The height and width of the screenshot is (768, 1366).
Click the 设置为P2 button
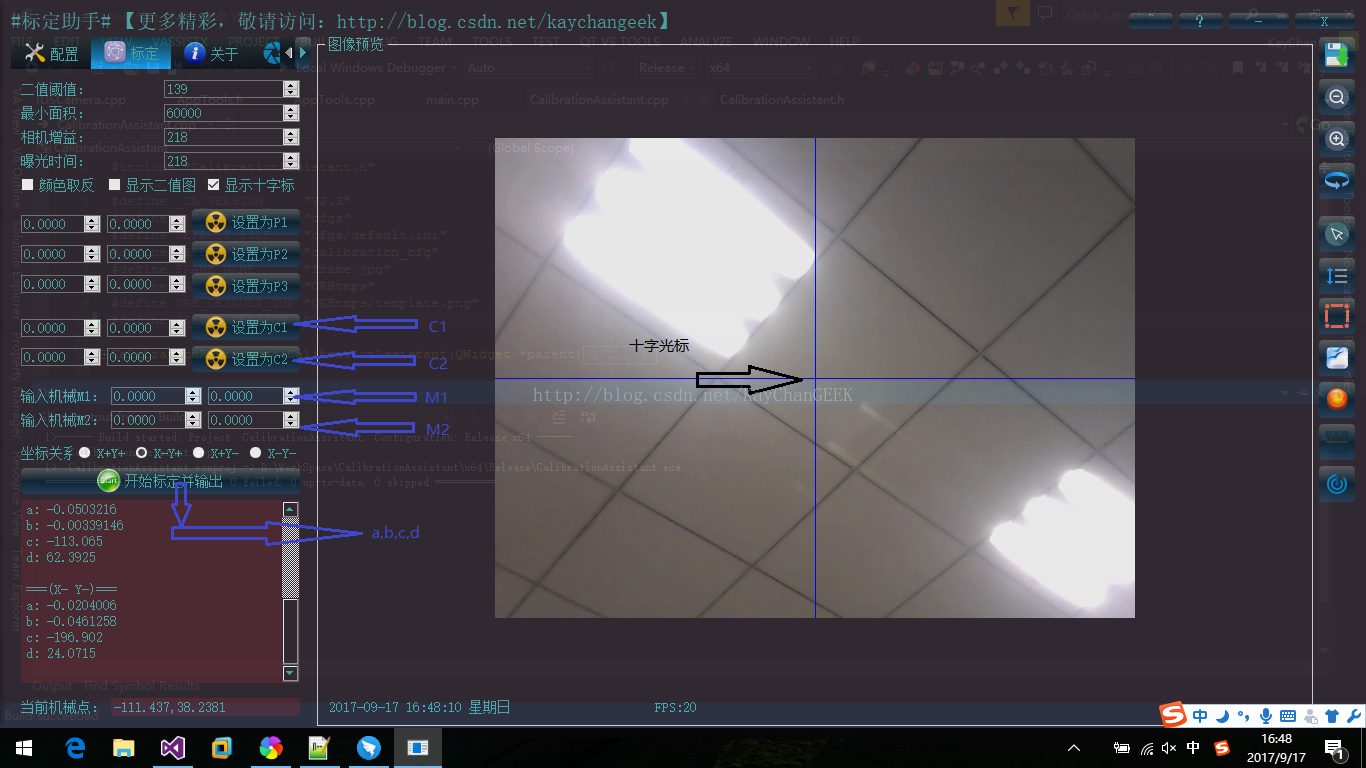point(246,254)
